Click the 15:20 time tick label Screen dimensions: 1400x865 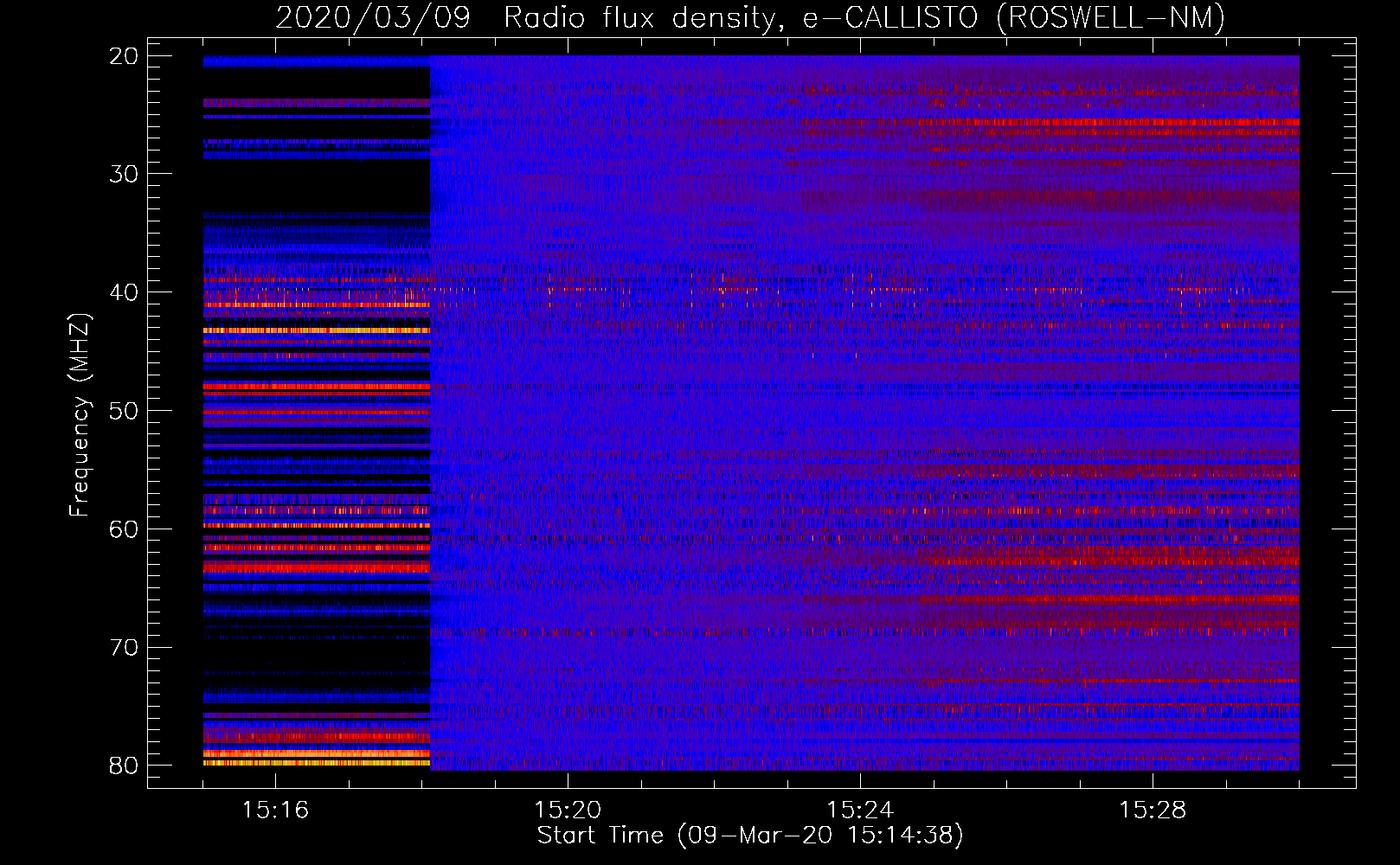(x=568, y=811)
